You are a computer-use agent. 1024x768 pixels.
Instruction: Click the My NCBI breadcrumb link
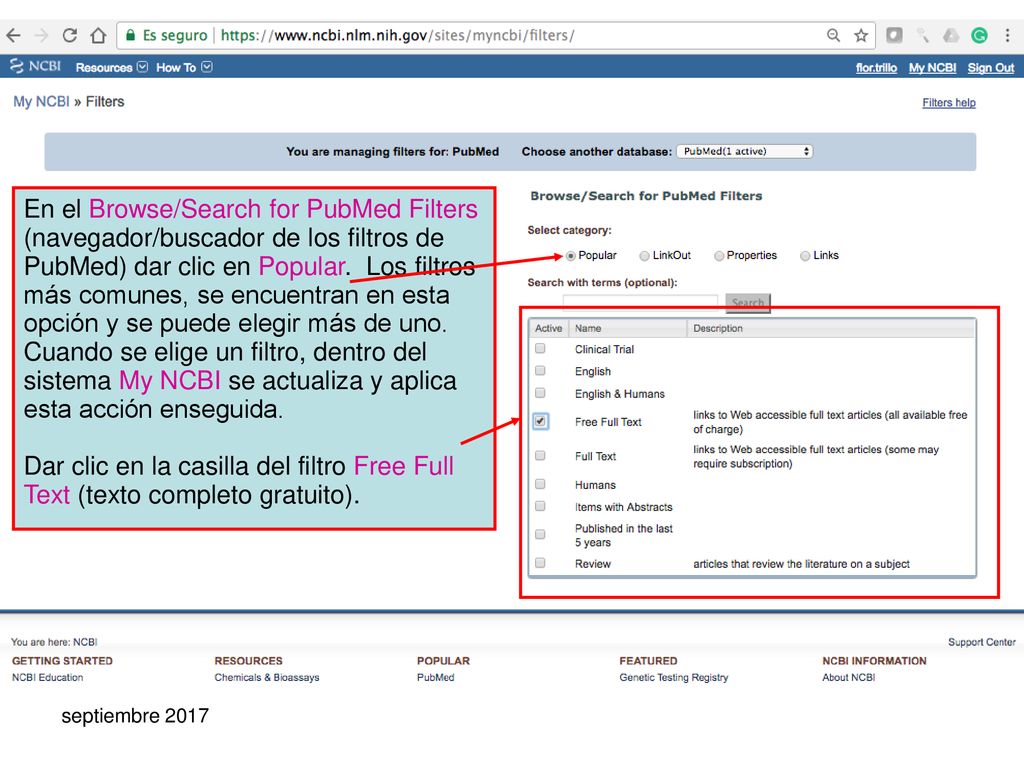click(41, 102)
